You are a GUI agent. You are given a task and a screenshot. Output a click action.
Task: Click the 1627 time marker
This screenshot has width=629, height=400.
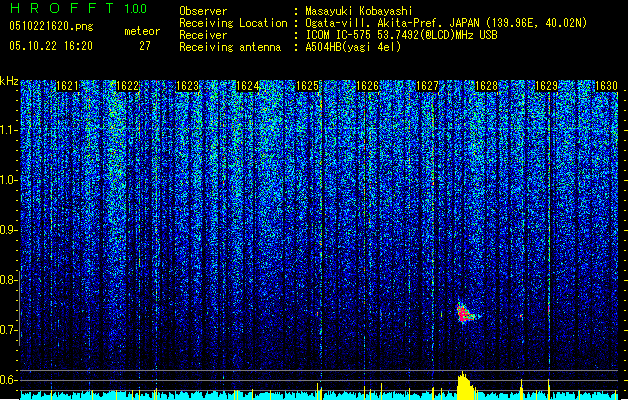point(427,86)
